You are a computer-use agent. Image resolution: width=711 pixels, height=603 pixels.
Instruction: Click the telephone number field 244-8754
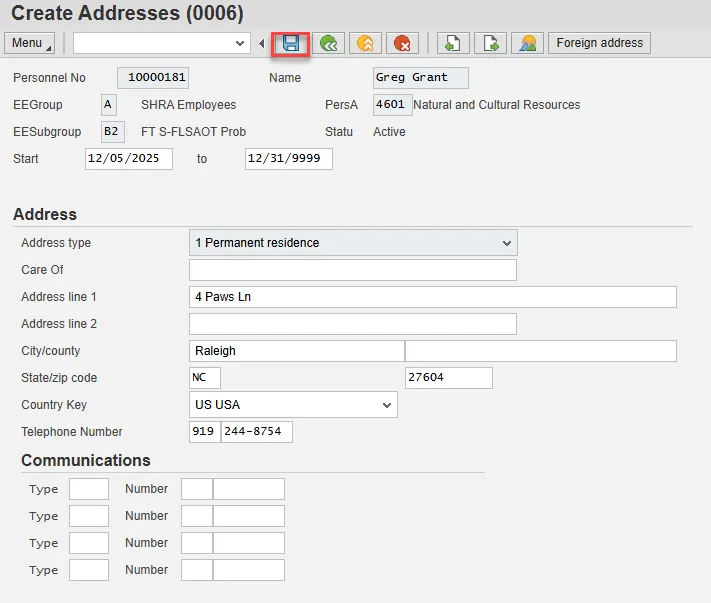coord(256,432)
